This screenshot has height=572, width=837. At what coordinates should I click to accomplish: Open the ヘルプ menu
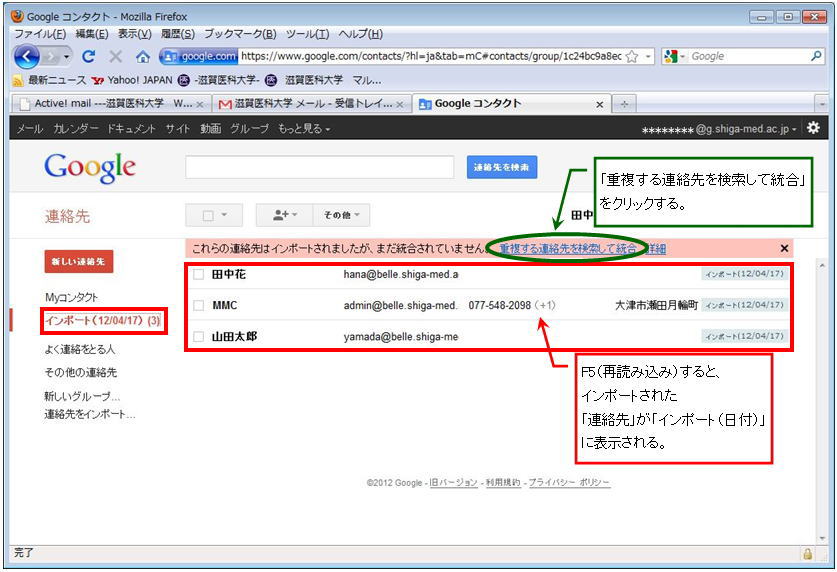coord(361,34)
